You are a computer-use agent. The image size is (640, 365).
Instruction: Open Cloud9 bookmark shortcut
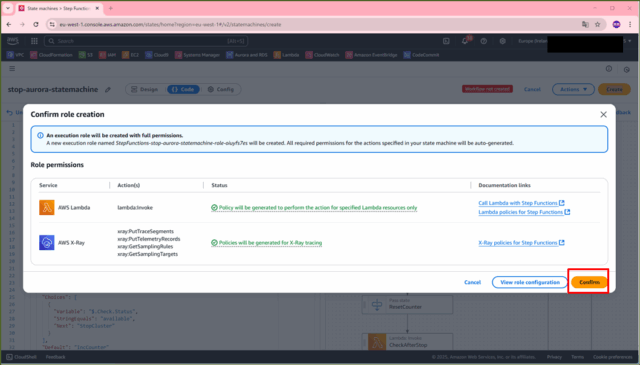157,55
